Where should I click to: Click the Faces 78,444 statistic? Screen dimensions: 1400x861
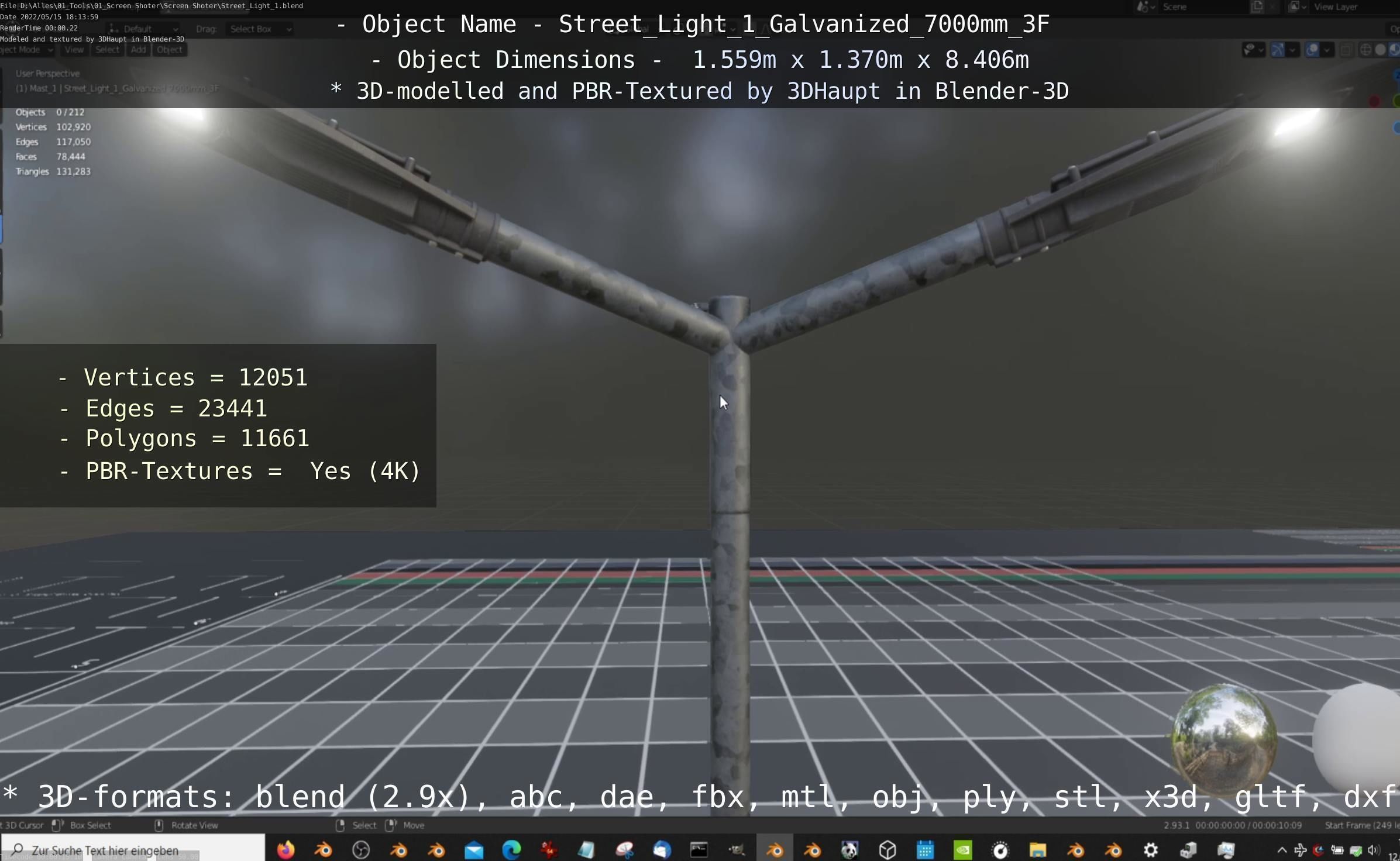pos(50,157)
